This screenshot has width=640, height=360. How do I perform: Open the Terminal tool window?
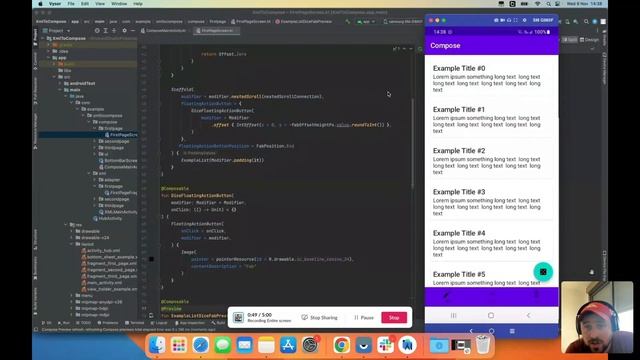[x=135, y=323]
